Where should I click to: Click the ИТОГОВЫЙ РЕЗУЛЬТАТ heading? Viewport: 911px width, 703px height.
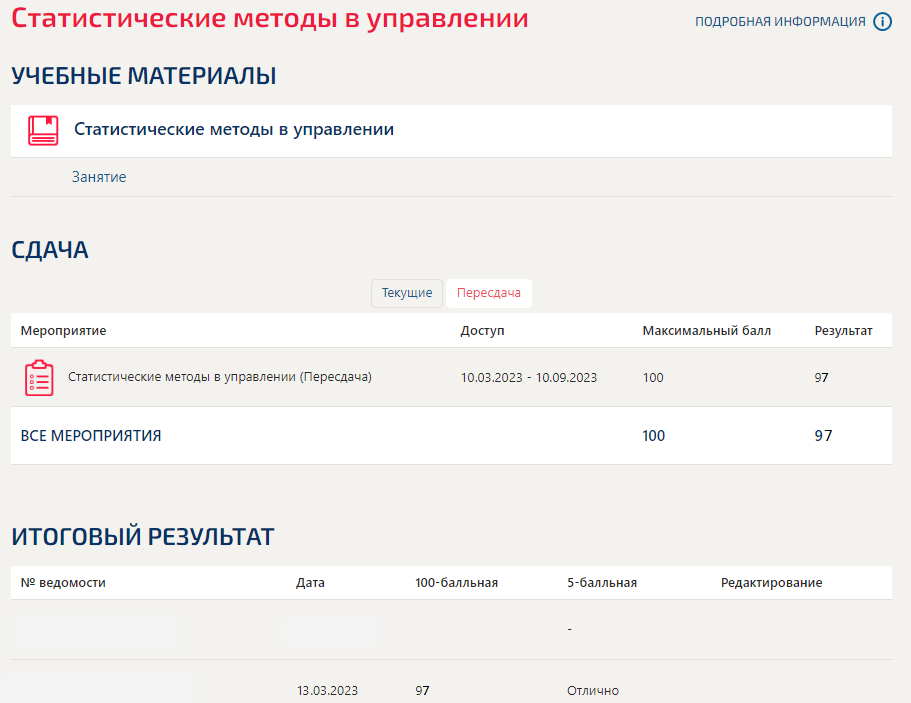[143, 536]
